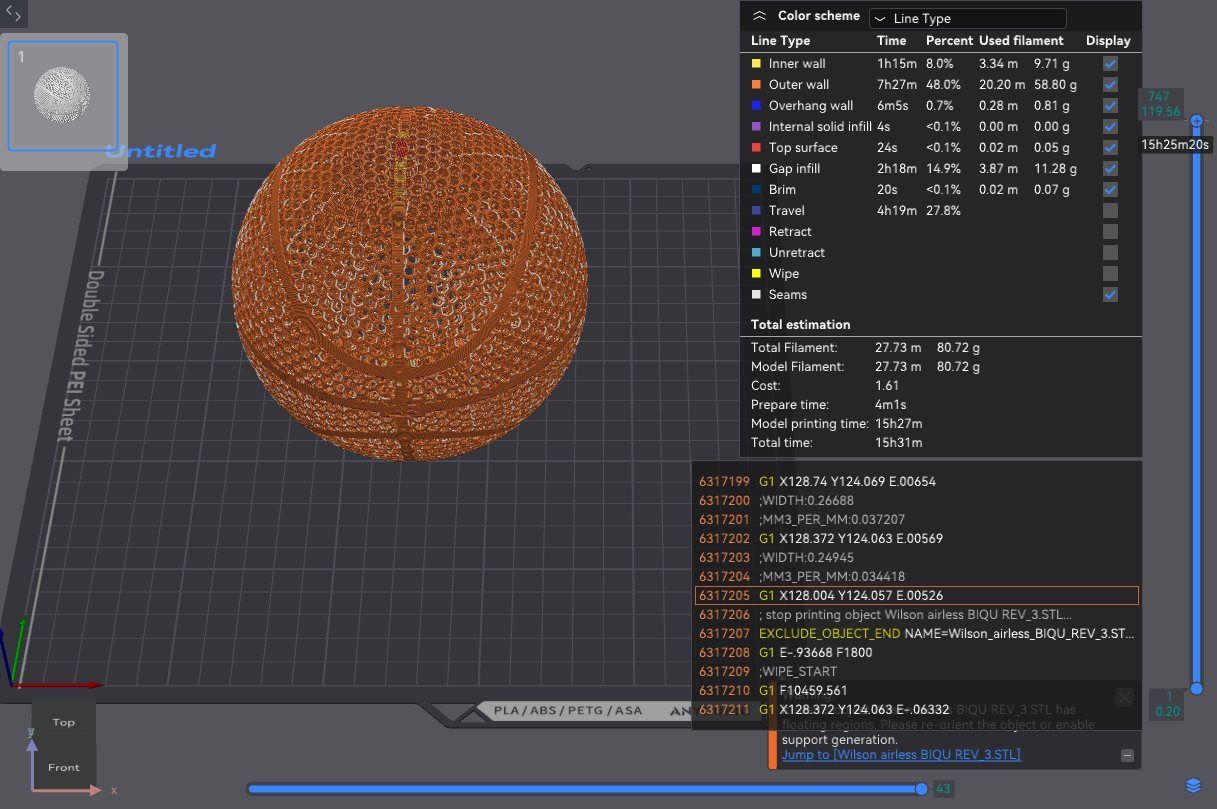Click the Prepare time value 4m1s

(x=892, y=404)
